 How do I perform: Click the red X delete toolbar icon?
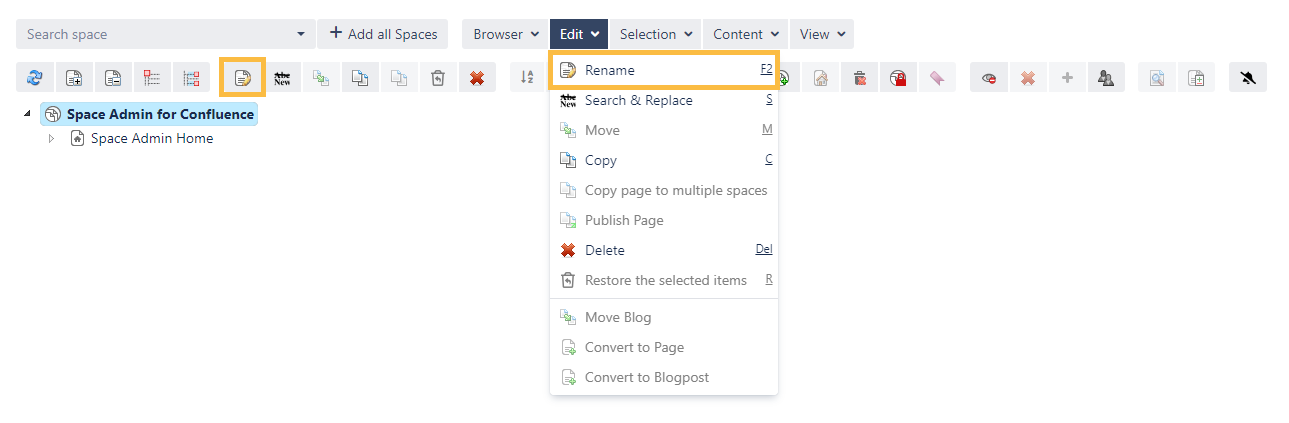tap(477, 78)
